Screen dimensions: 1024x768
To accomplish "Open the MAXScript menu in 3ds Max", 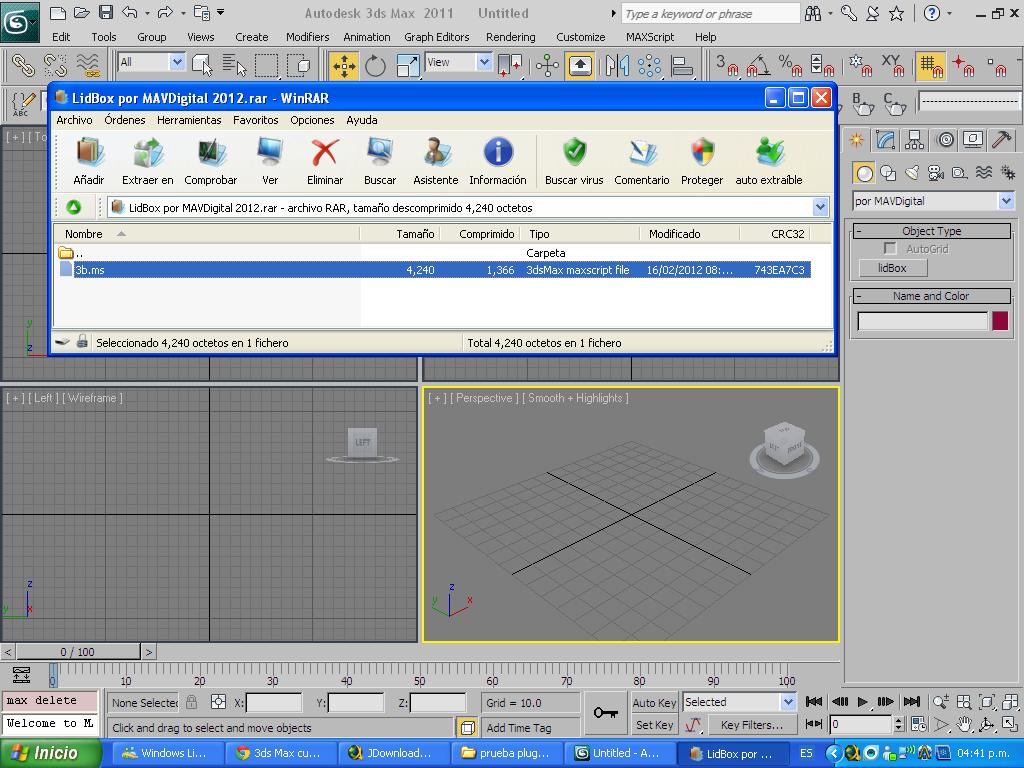I will pos(650,37).
